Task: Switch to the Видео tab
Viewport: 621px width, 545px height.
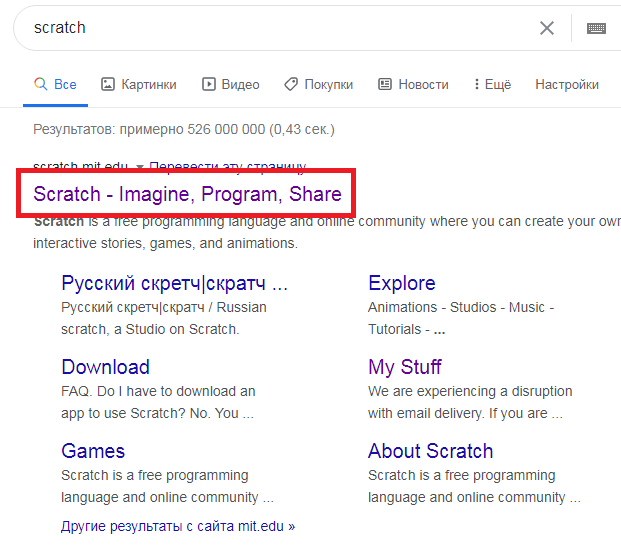Action: point(231,84)
